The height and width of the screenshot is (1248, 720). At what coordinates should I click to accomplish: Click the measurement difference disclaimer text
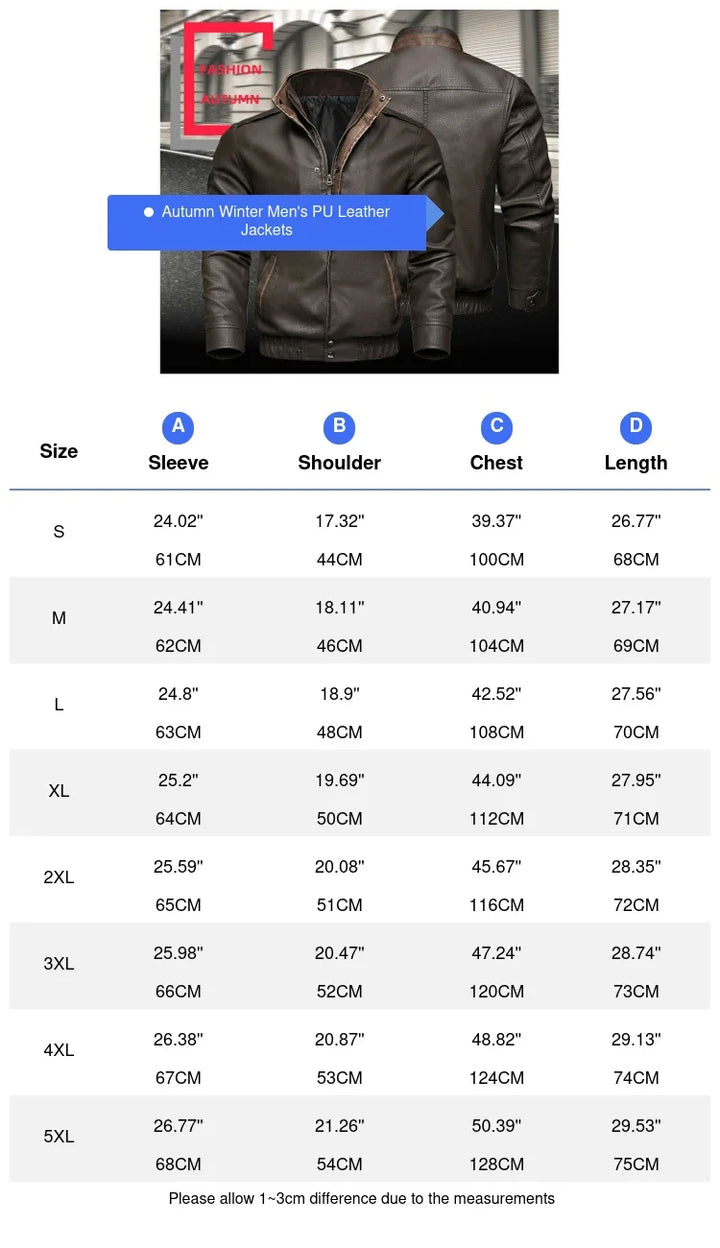tap(361, 1198)
